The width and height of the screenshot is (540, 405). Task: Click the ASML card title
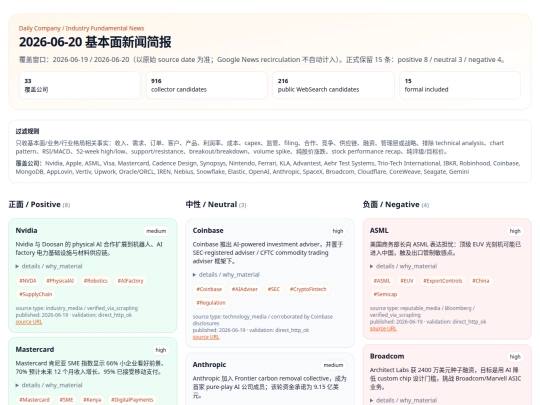pos(379,230)
